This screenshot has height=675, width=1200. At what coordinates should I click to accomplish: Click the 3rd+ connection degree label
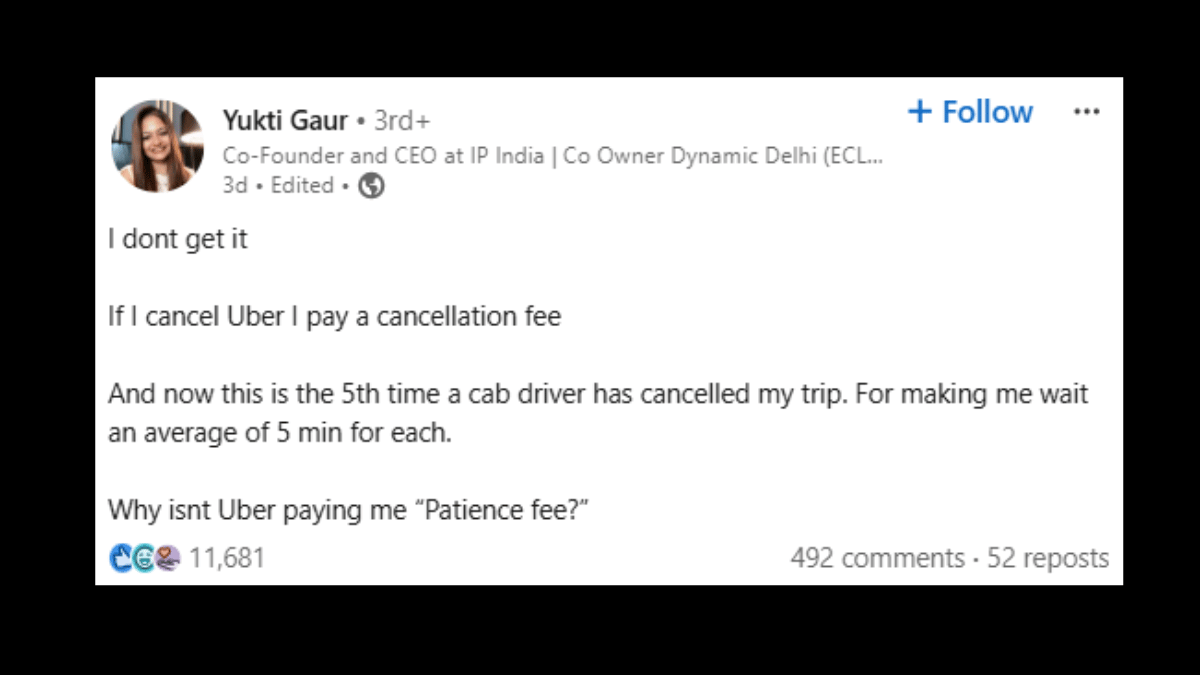(x=401, y=121)
